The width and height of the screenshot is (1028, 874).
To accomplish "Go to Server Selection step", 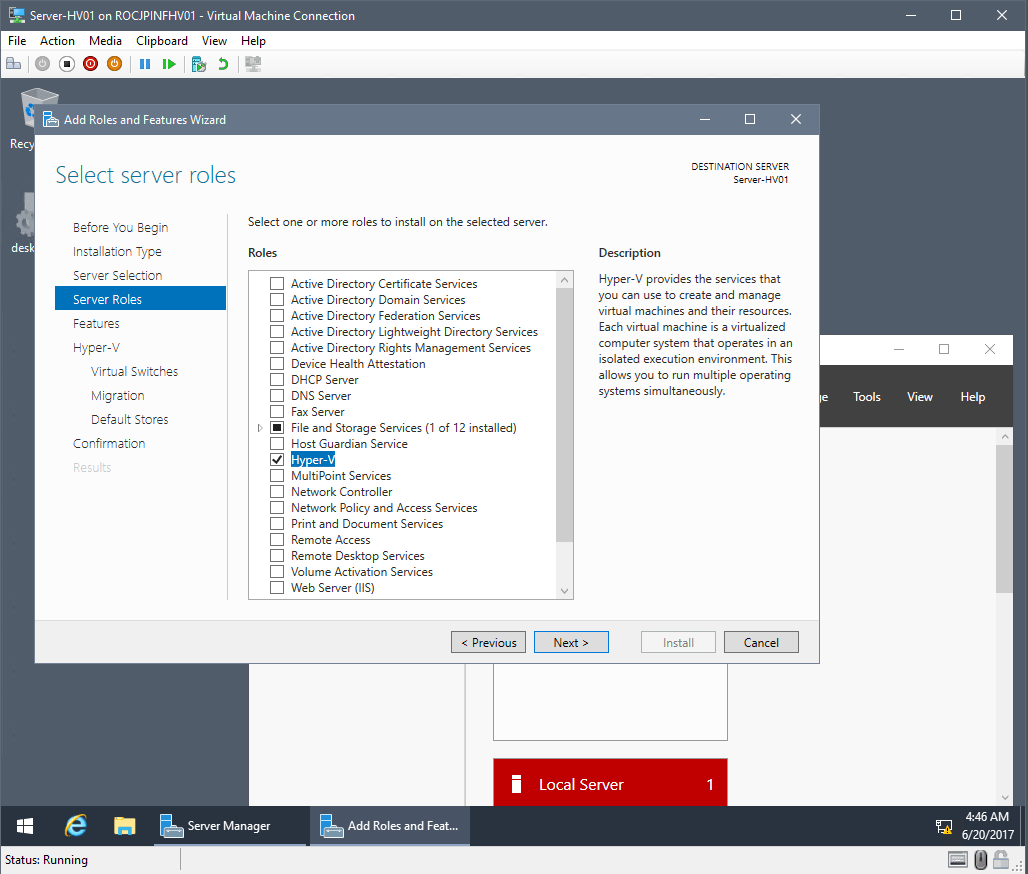I will click(x=117, y=275).
